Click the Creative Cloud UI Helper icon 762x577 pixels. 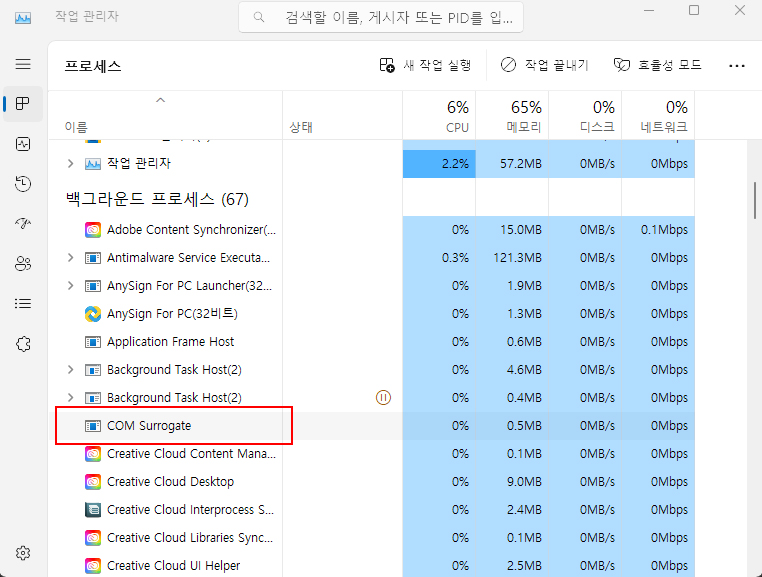pyautogui.click(x=93, y=566)
